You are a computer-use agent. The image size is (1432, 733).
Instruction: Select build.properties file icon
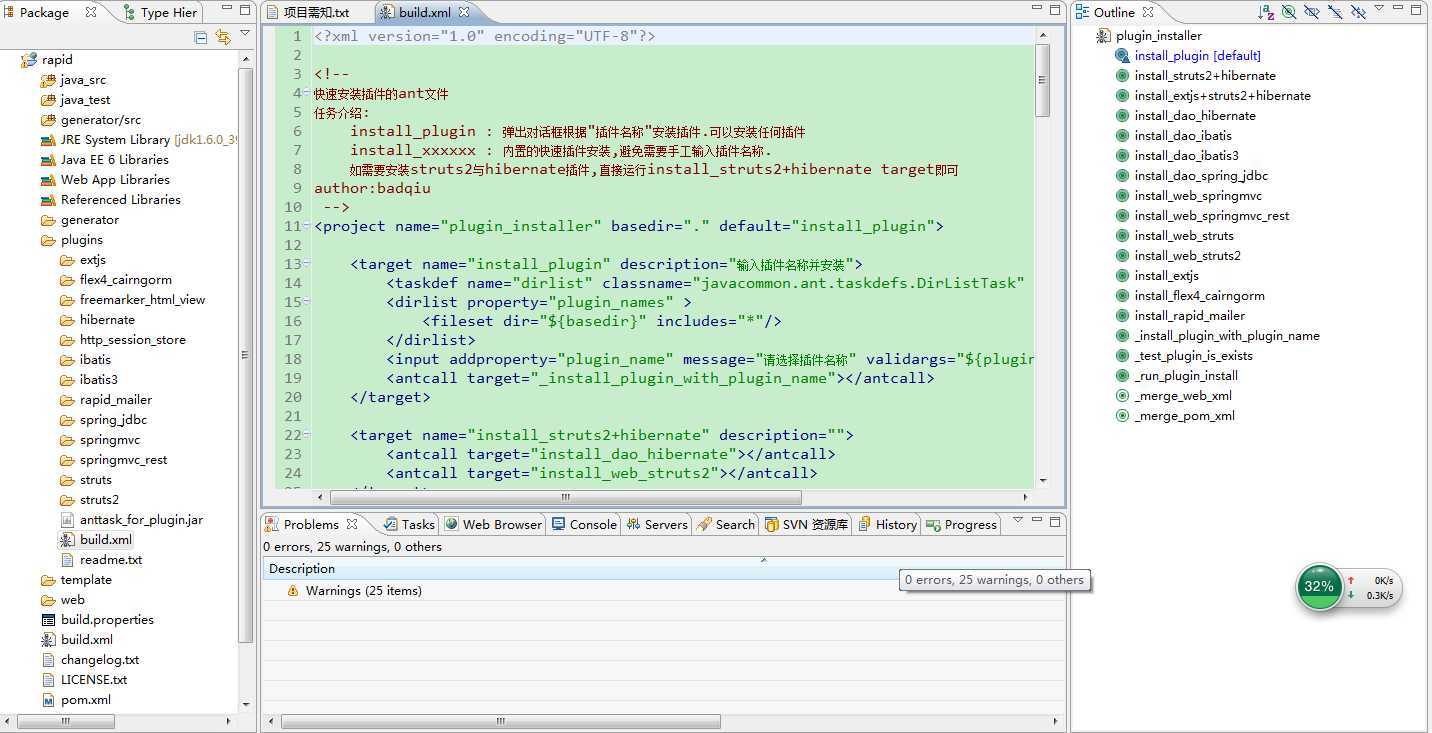(x=48, y=620)
